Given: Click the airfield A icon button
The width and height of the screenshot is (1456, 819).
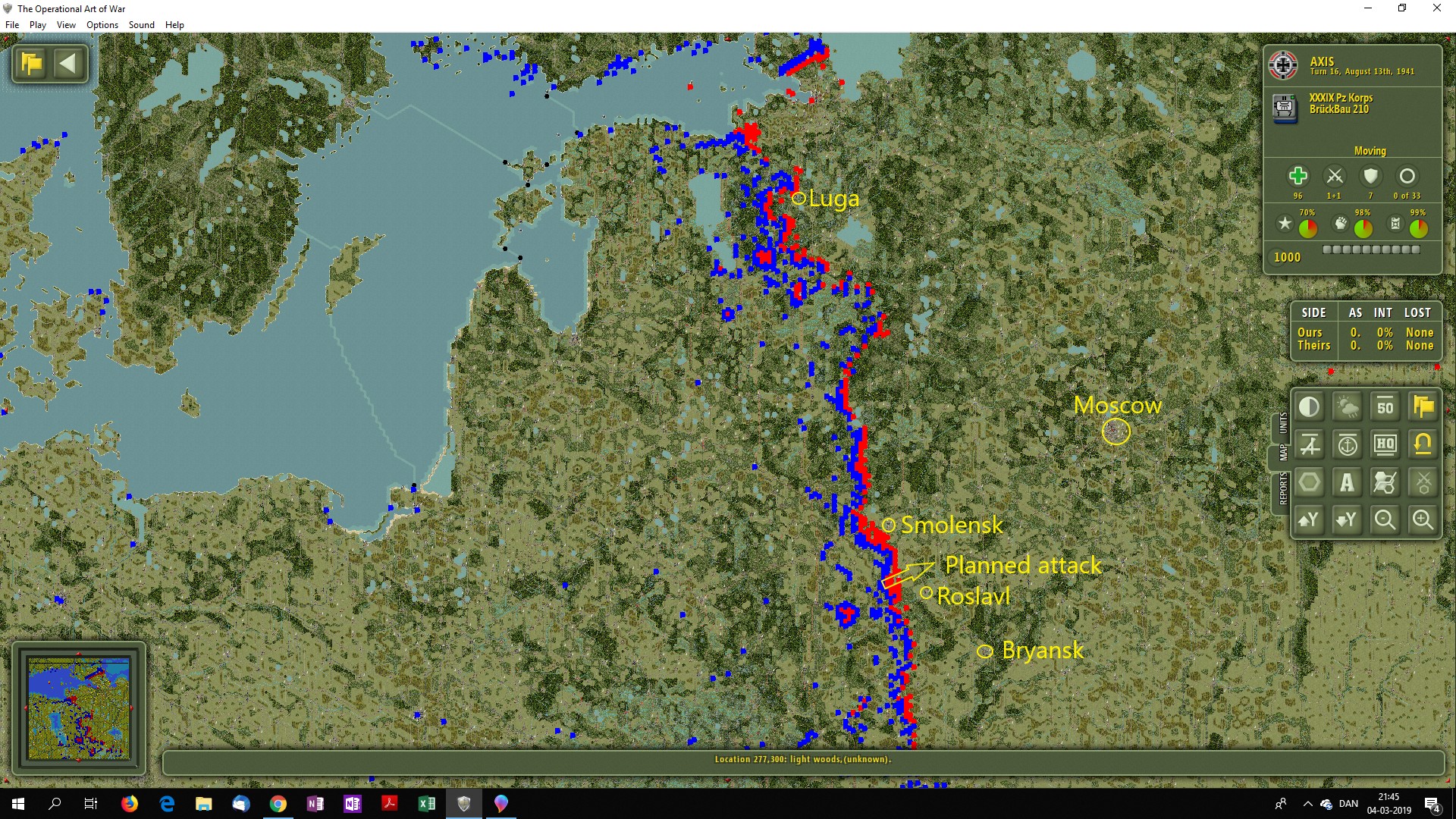Looking at the screenshot, I should (1310, 444).
